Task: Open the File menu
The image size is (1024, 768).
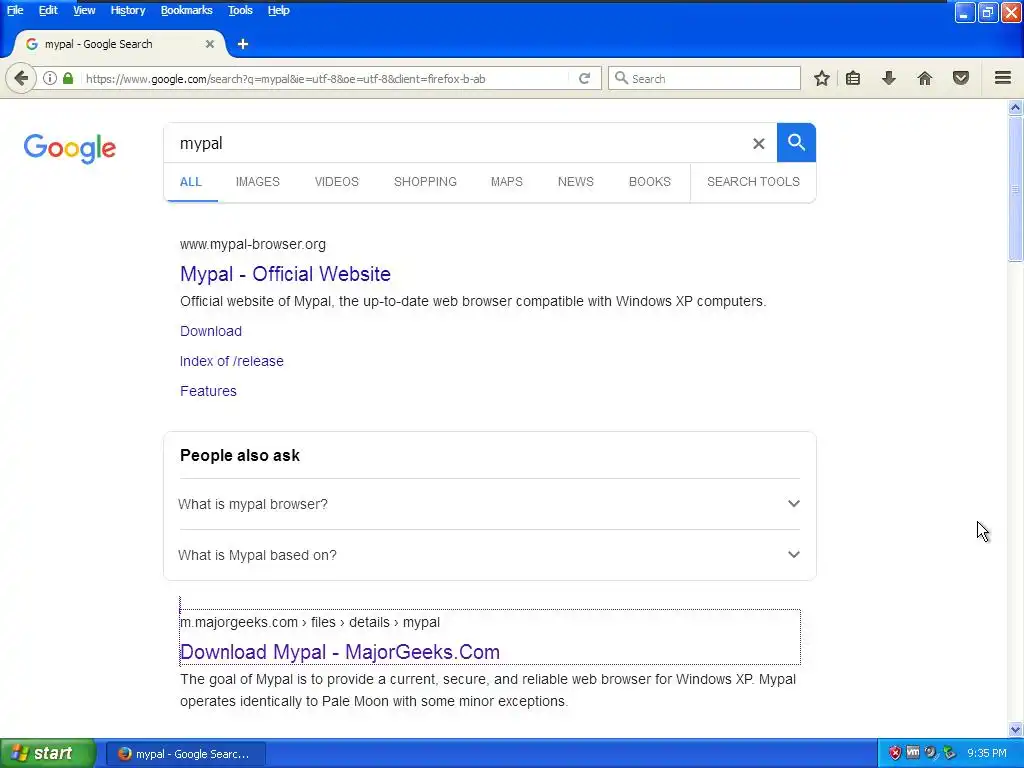Action: [15, 10]
